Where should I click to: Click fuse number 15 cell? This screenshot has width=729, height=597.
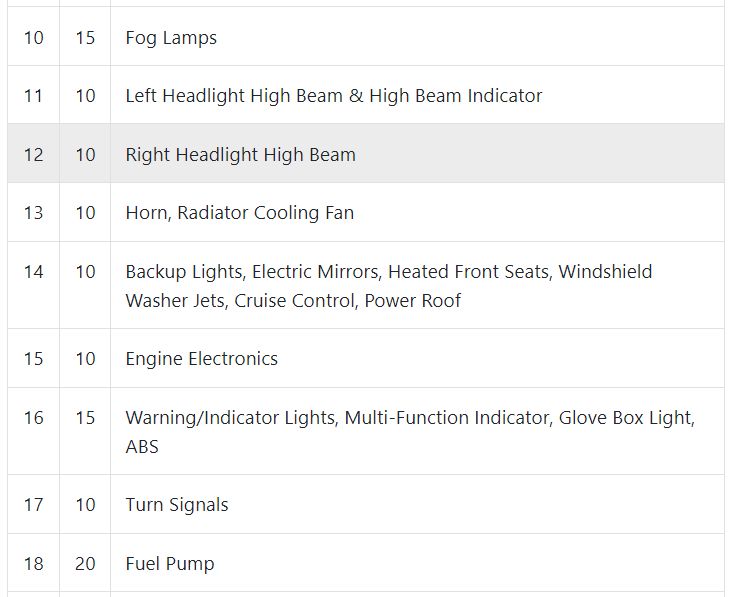pyautogui.click(x=33, y=358)
